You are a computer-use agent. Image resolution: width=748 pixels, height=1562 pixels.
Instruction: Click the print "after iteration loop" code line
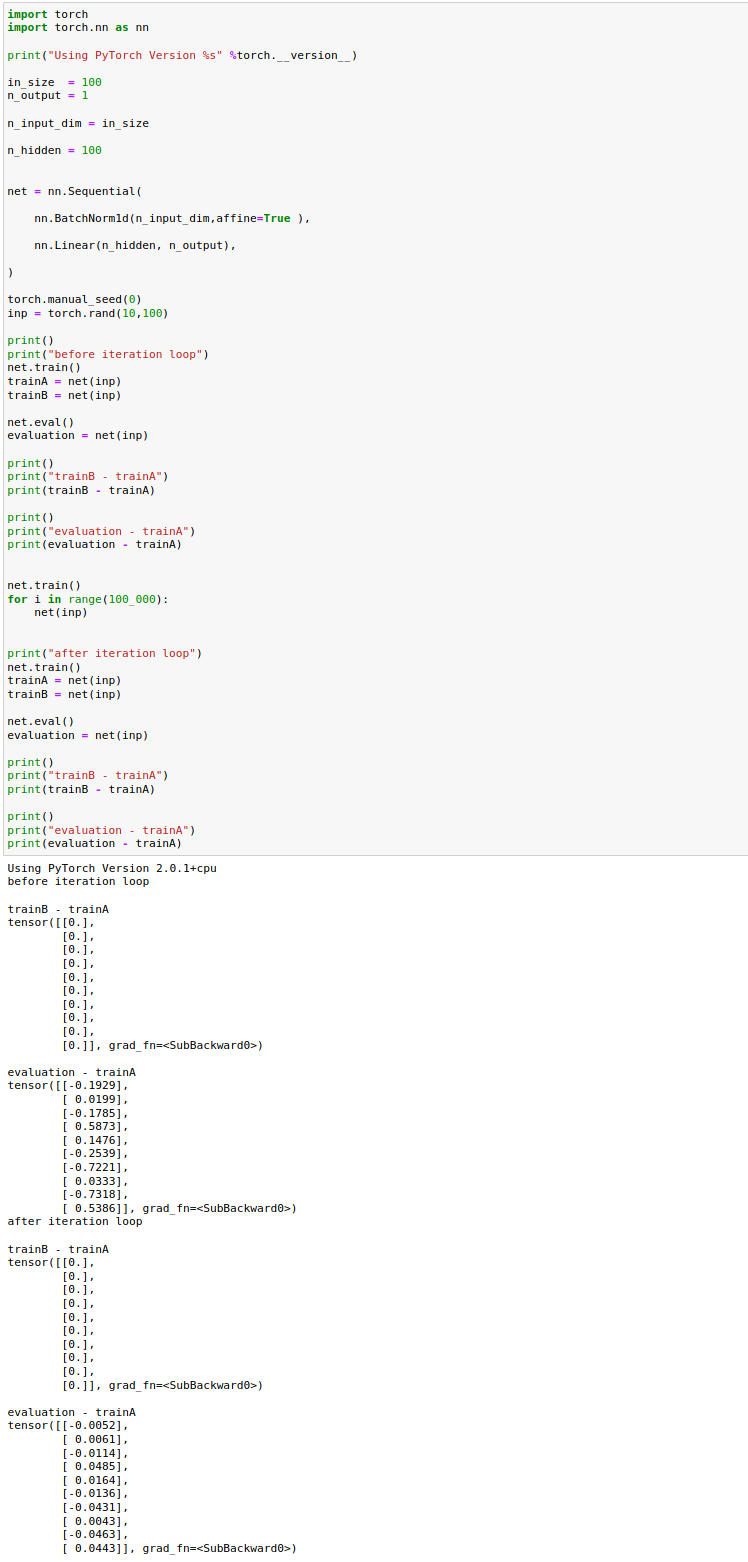click(x=104, y=653)
